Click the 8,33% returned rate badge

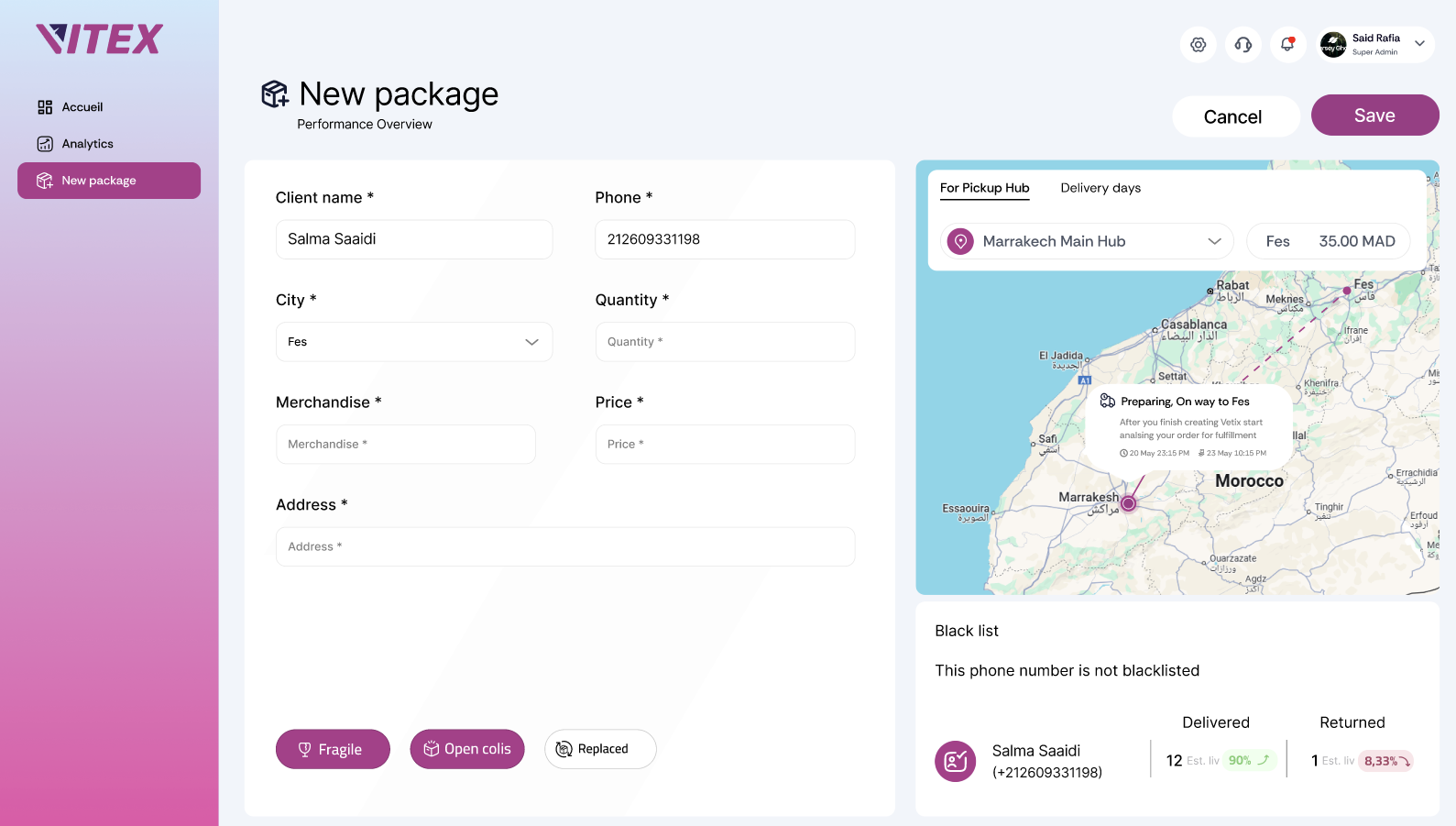pyautogui.click(x=1385, y=761)
